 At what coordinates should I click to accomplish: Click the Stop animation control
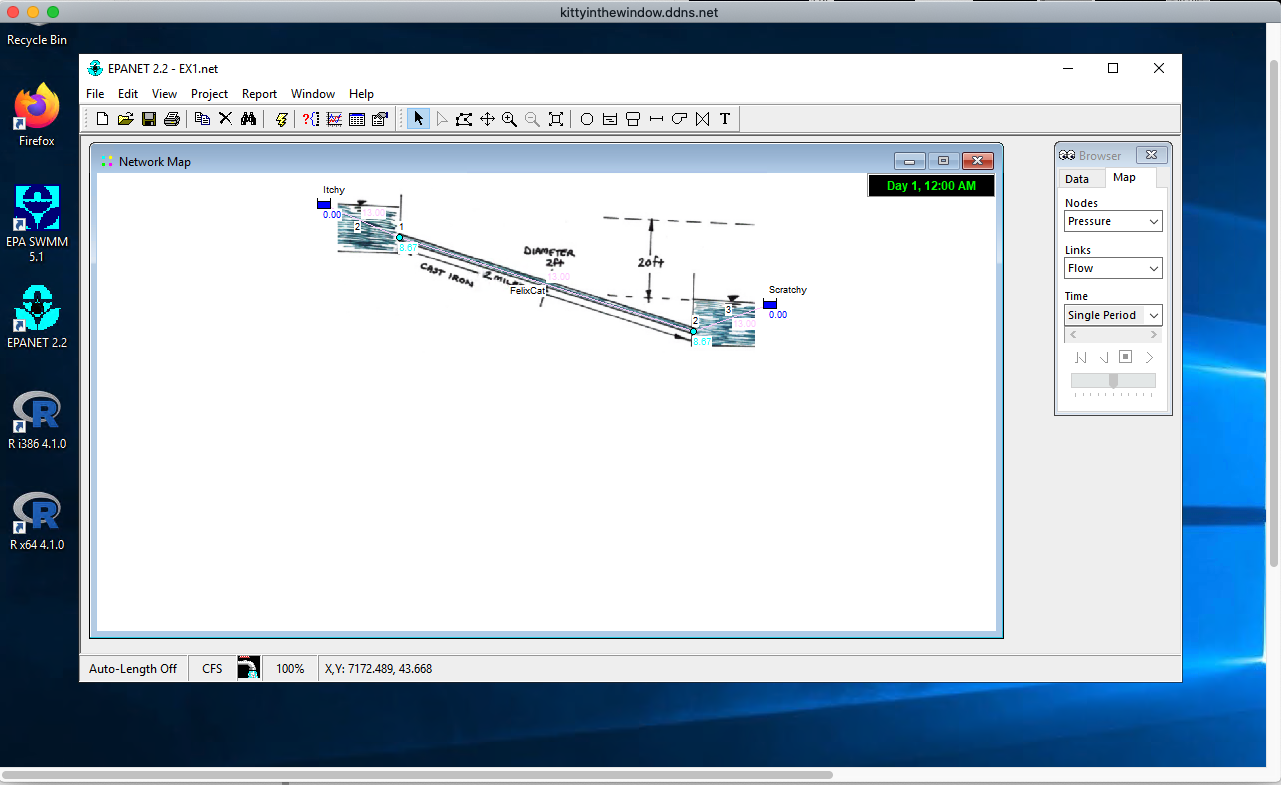[1125, 357]
